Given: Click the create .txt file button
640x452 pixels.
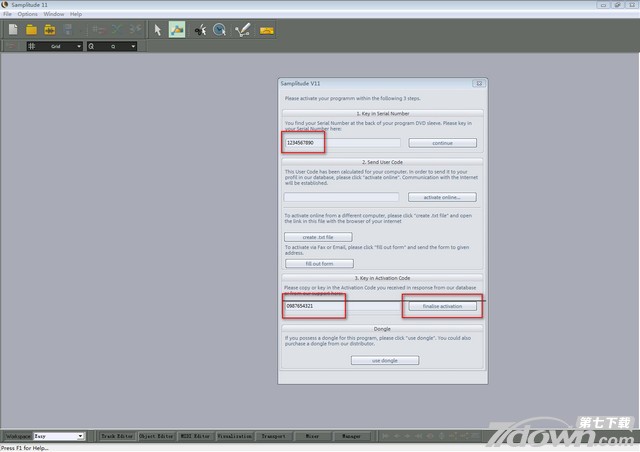Looking at the screenshot, I should pos(318,237).
